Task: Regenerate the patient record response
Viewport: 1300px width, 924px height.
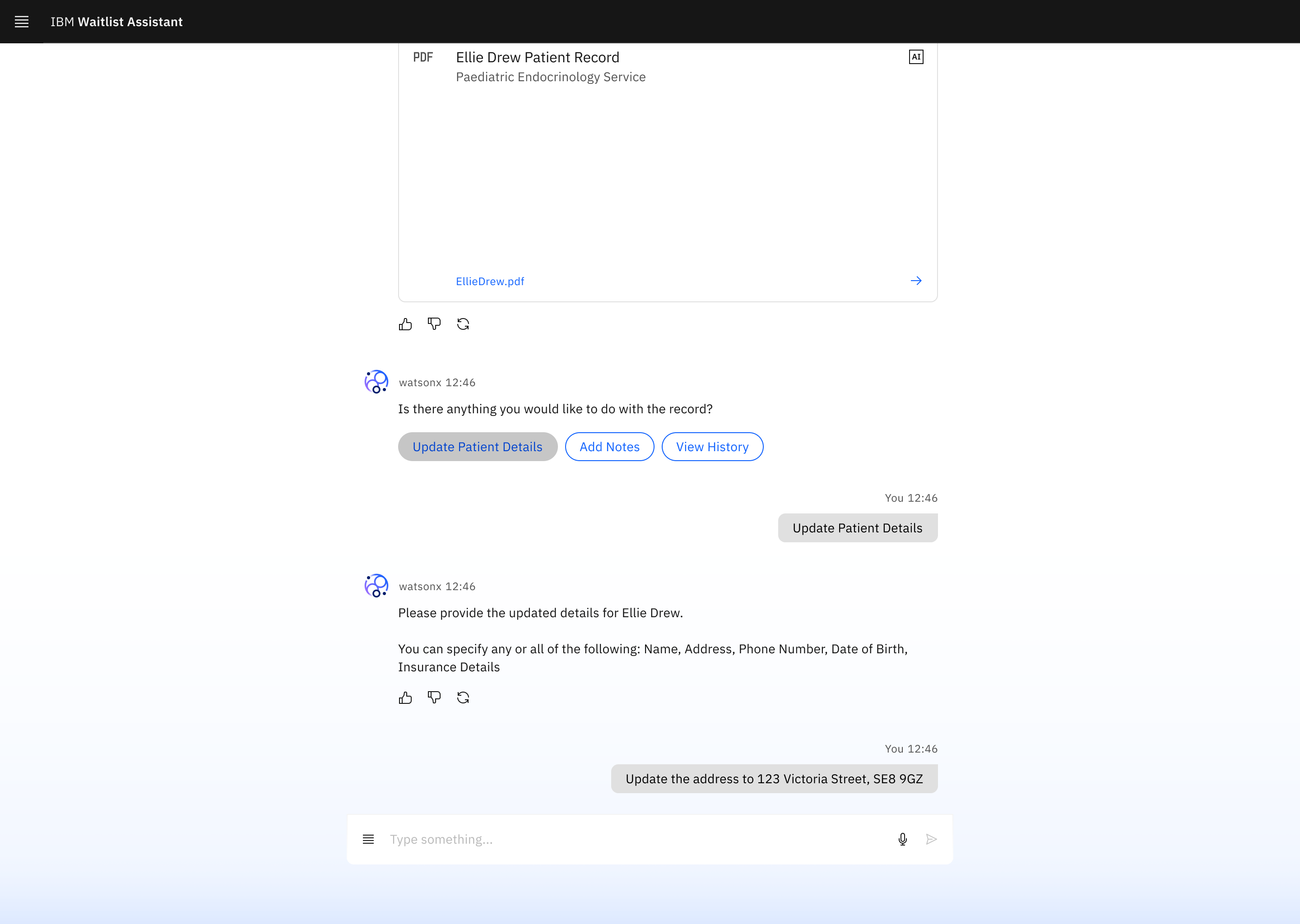Action: (463, 324)
